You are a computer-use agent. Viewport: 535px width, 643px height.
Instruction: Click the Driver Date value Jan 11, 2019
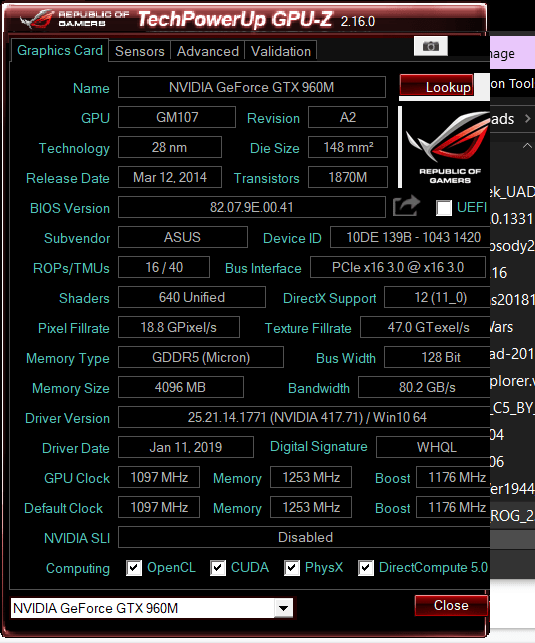pyautogui.click(x=186, y=447)
